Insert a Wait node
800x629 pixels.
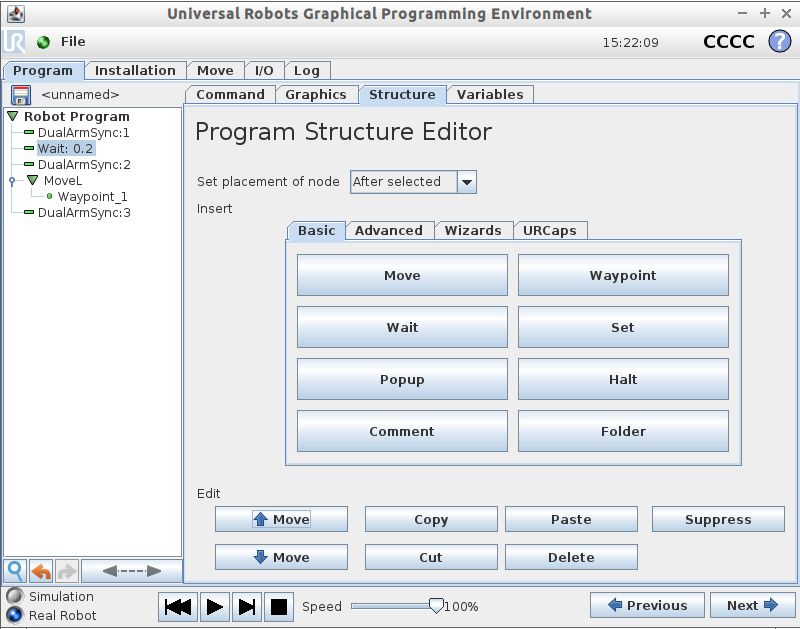click(x=402, y=327)
